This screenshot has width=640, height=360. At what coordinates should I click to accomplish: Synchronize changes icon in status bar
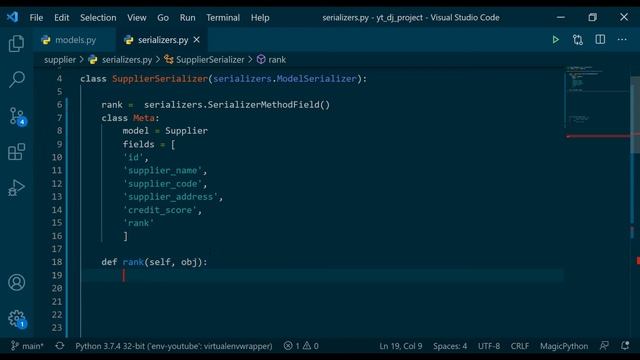pyautogui.click(x=60, y=346)
